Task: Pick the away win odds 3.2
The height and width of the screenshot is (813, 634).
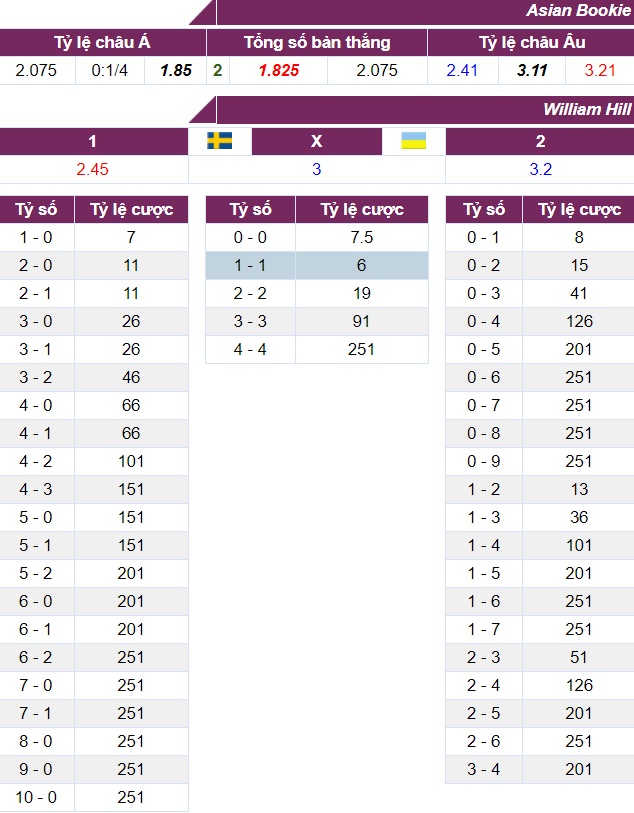Action: click(540, 169)
